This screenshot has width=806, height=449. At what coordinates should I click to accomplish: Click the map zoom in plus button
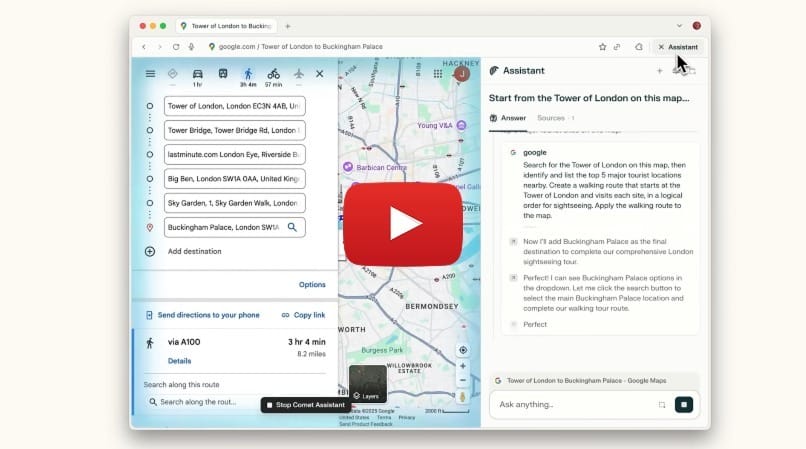point(463,366)
